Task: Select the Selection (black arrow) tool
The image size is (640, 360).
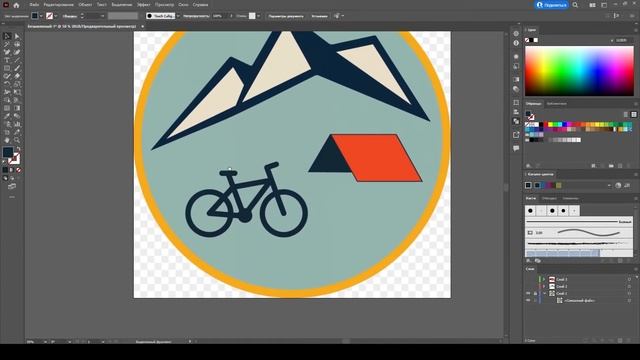Action: 7,36
